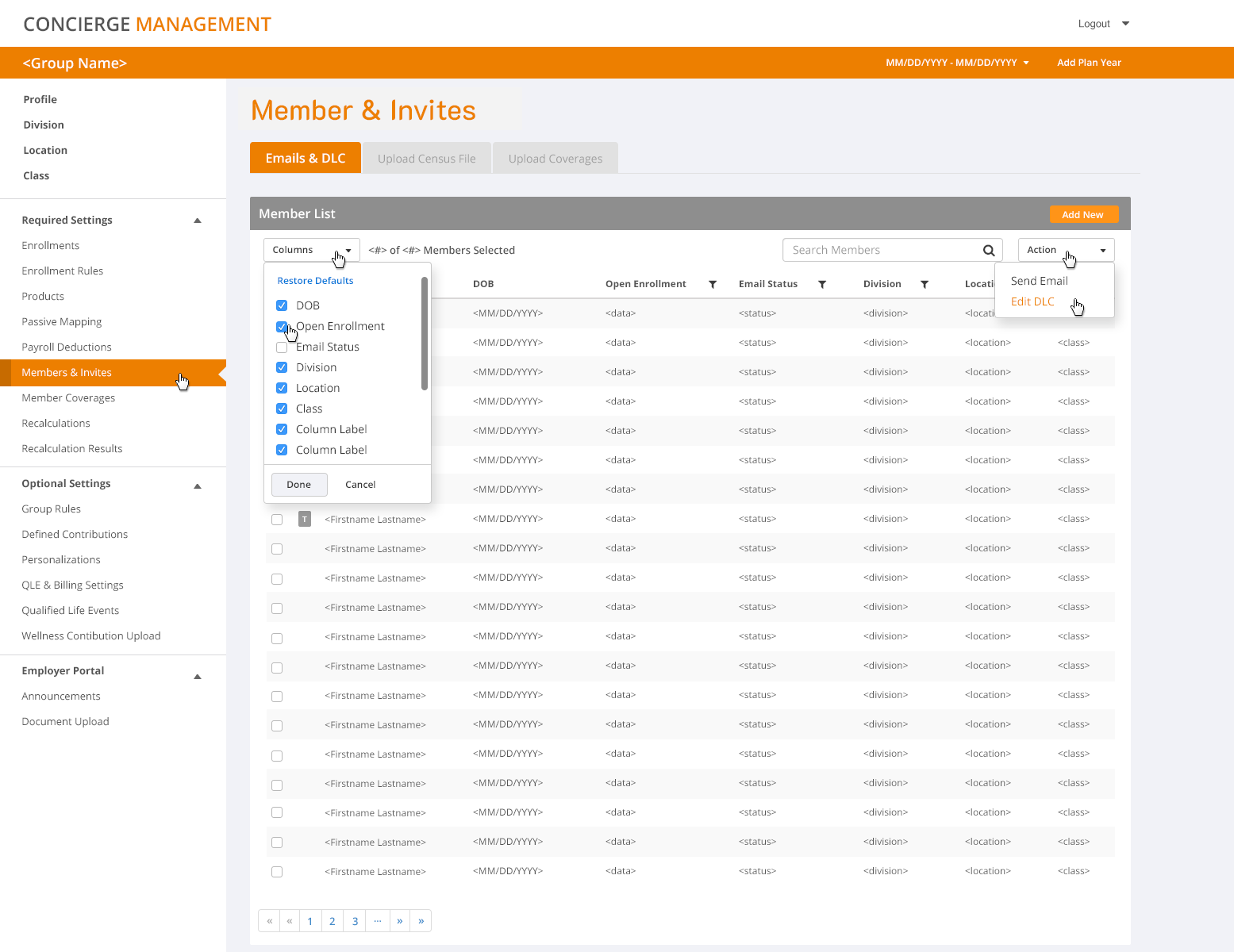Collapse the Required Settings section arrow
This screenshot has width=1234, height=952.
click(x=198, y=221)
